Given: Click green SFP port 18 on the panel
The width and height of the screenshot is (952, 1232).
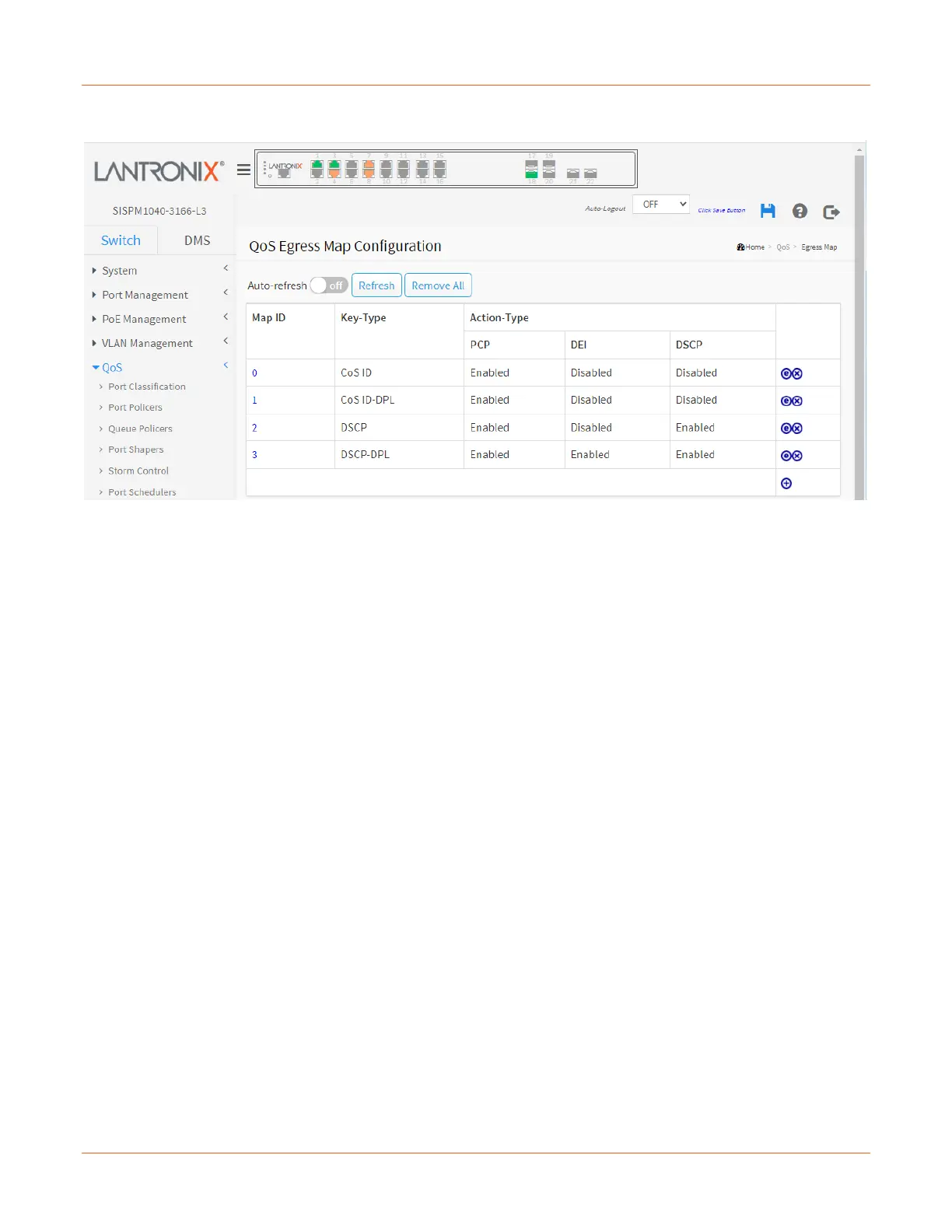Looking at the screenshot, I should [531, 173].
